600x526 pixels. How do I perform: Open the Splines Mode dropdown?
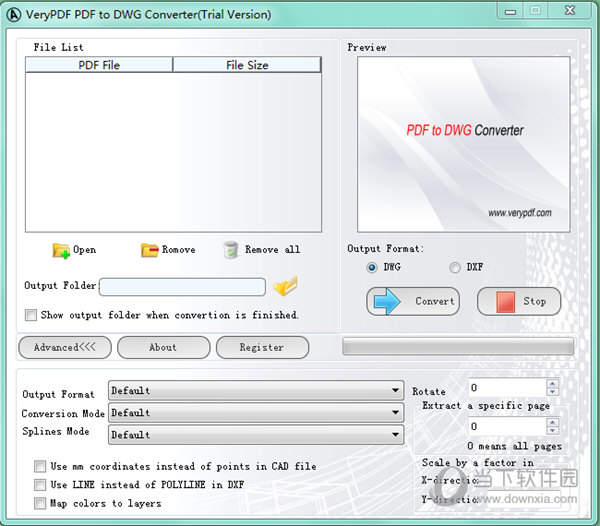click(x=256, y=435)
